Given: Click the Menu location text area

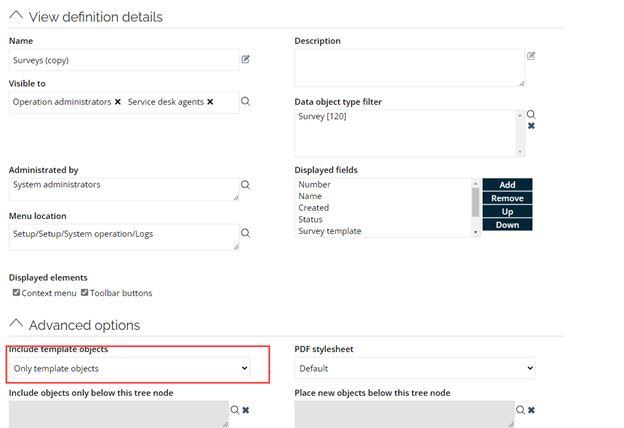Looking at the screenshot, I should [x=124, y=237].
